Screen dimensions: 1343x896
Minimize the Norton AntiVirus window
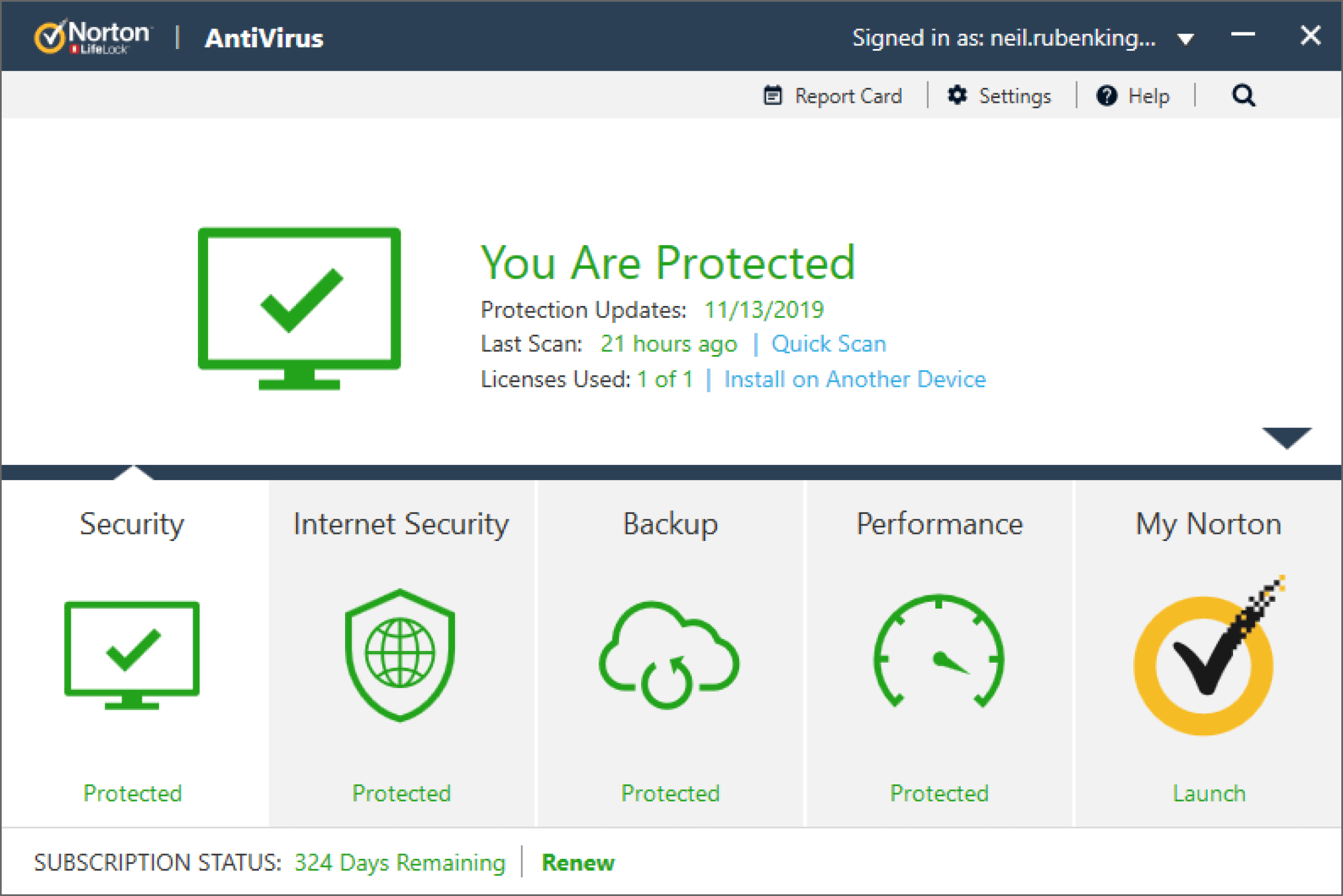point(1243,35)
